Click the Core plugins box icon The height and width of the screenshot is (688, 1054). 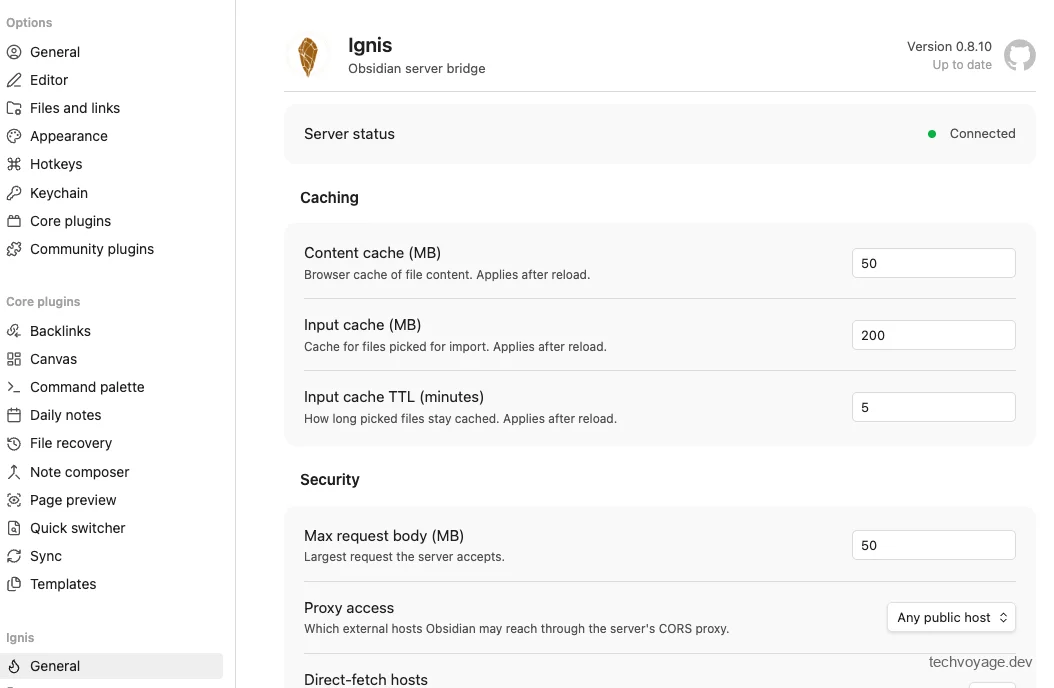coord(14,221)
